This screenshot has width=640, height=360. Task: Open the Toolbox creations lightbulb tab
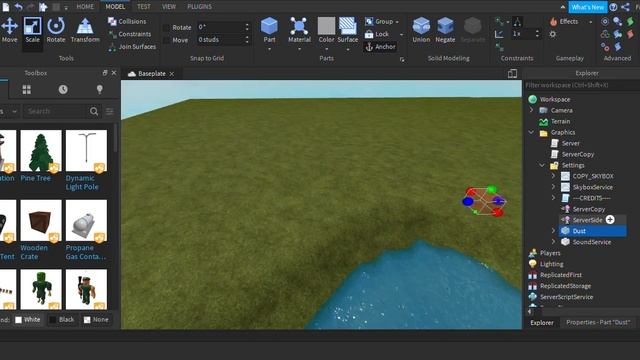pos(99,89)
